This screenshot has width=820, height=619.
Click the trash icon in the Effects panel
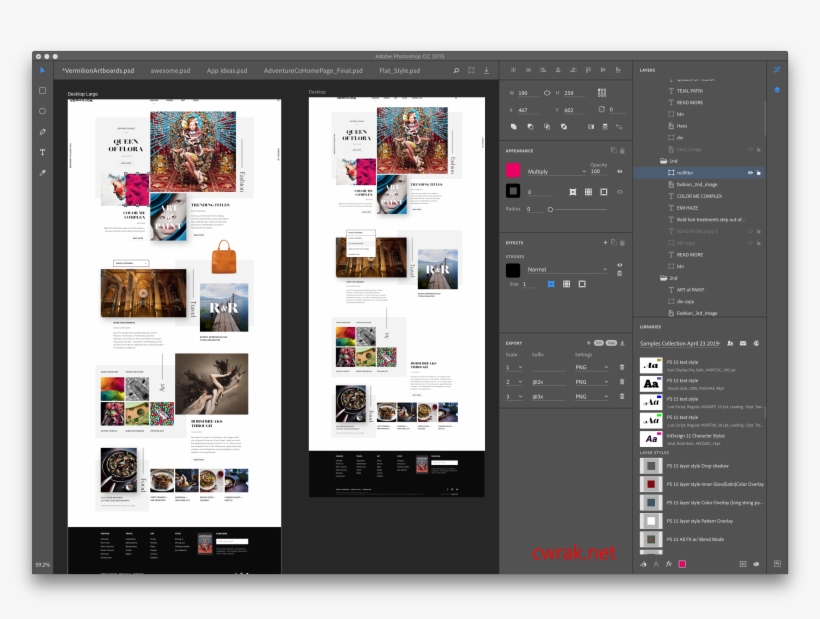pyautogui.click(x=622, y=243)
